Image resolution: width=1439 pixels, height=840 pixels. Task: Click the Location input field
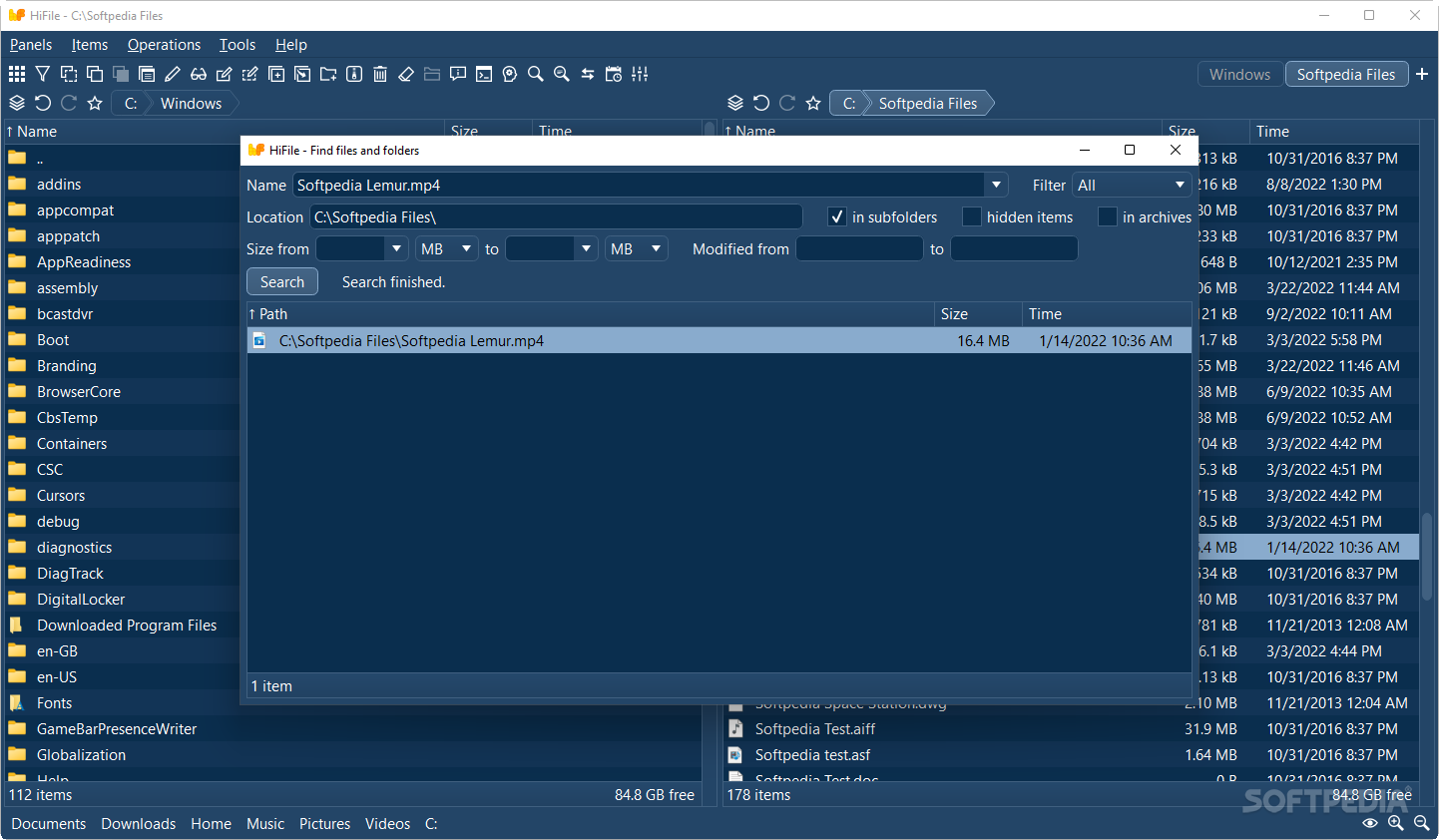click(556, 216)
